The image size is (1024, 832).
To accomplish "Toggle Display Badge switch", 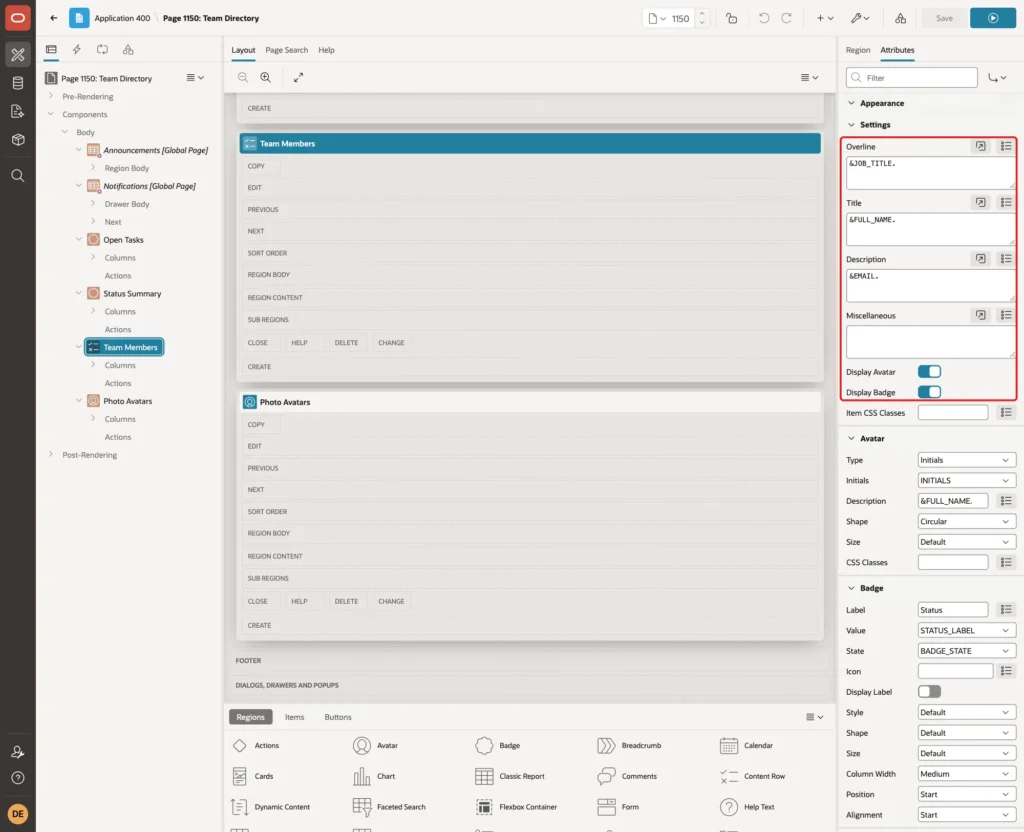I will [929, 392].
